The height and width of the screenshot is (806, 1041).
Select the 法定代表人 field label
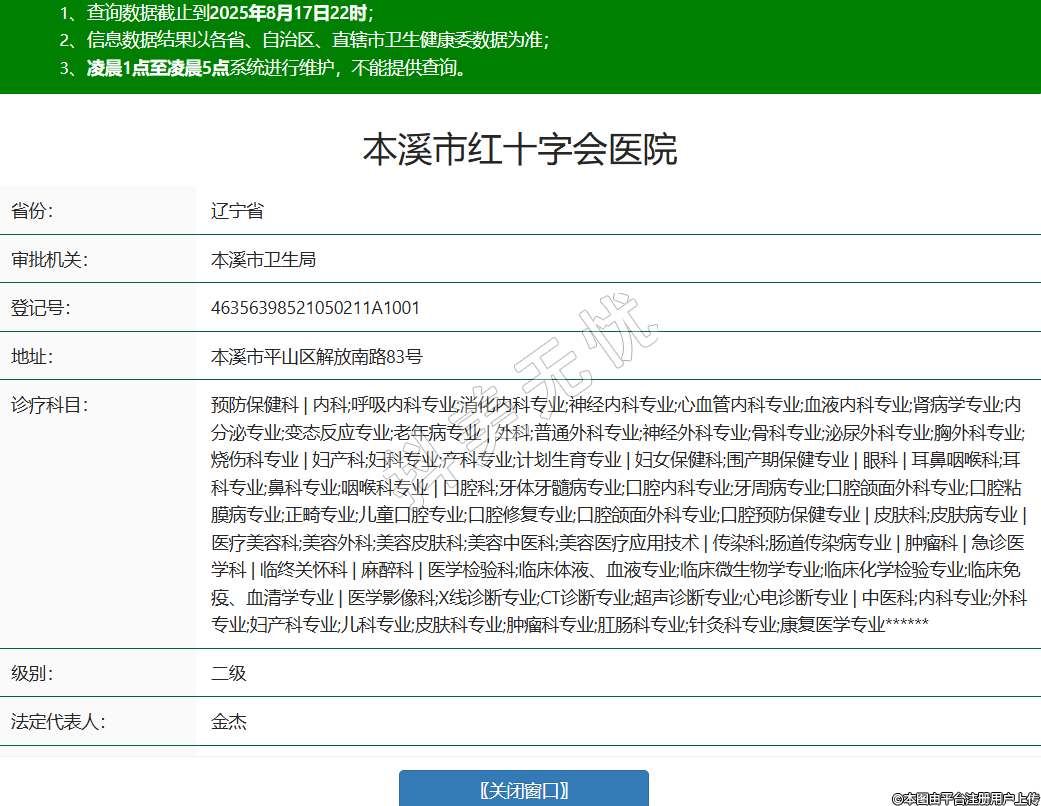[x=58, y=721]
